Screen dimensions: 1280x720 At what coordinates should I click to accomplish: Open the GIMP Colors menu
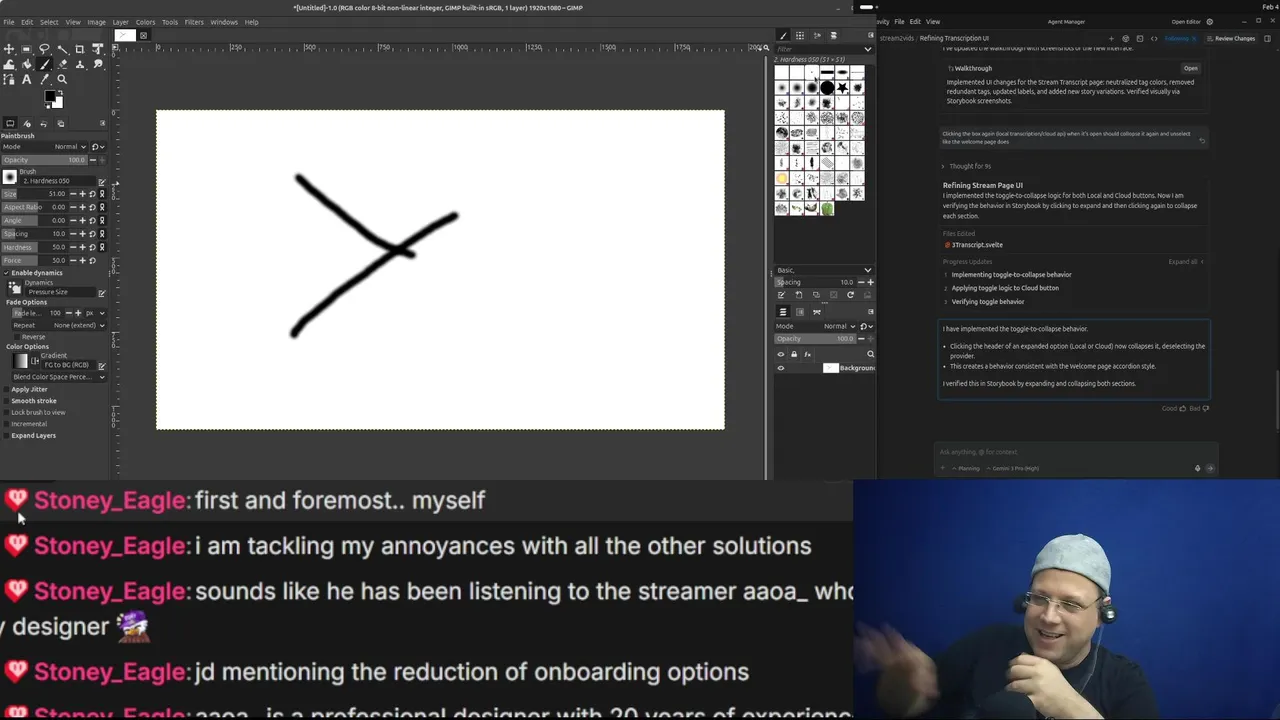[x=145, y=22]
